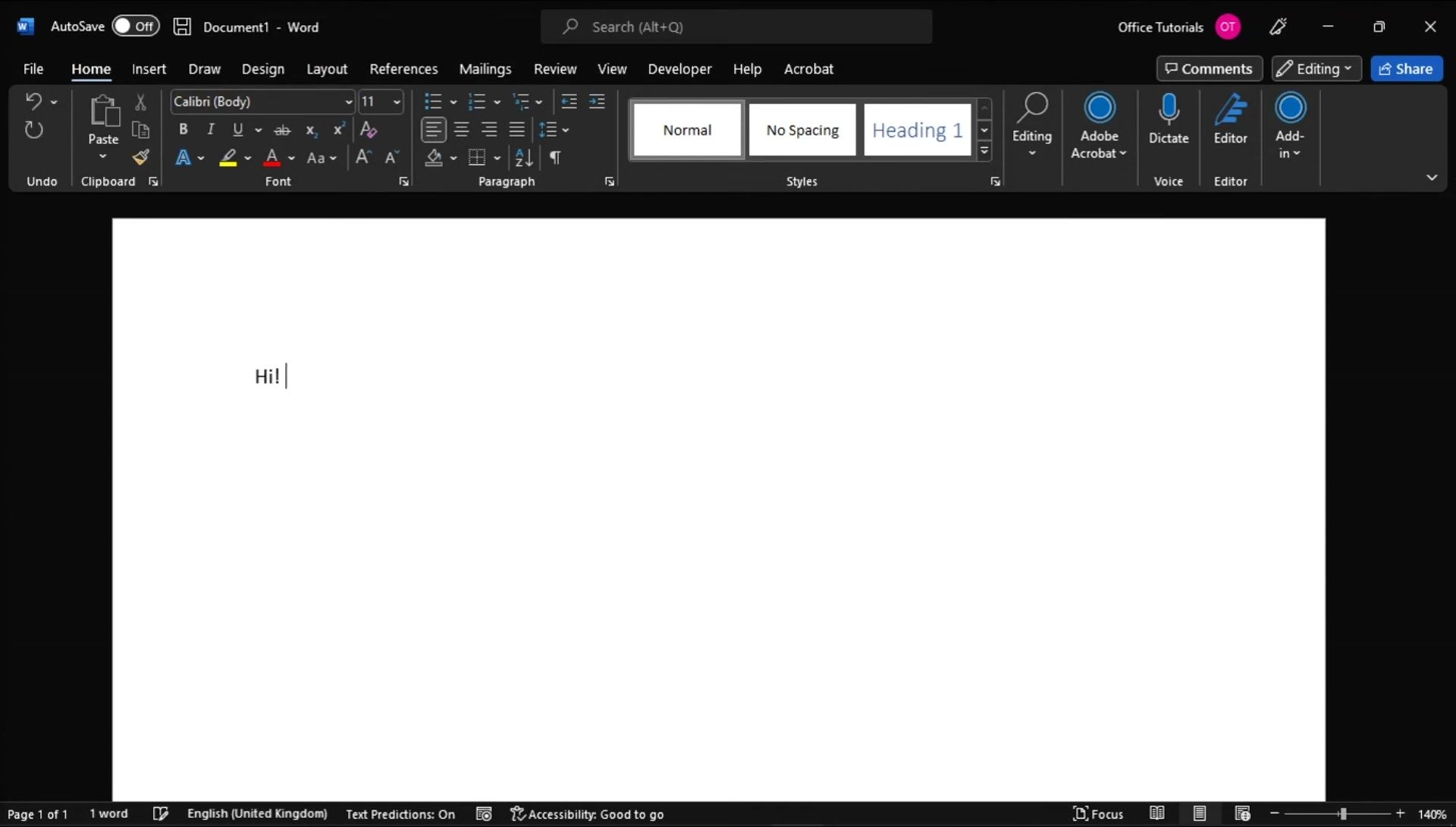
Task: Enter Focus mode
Action: tap(1098, 813)
